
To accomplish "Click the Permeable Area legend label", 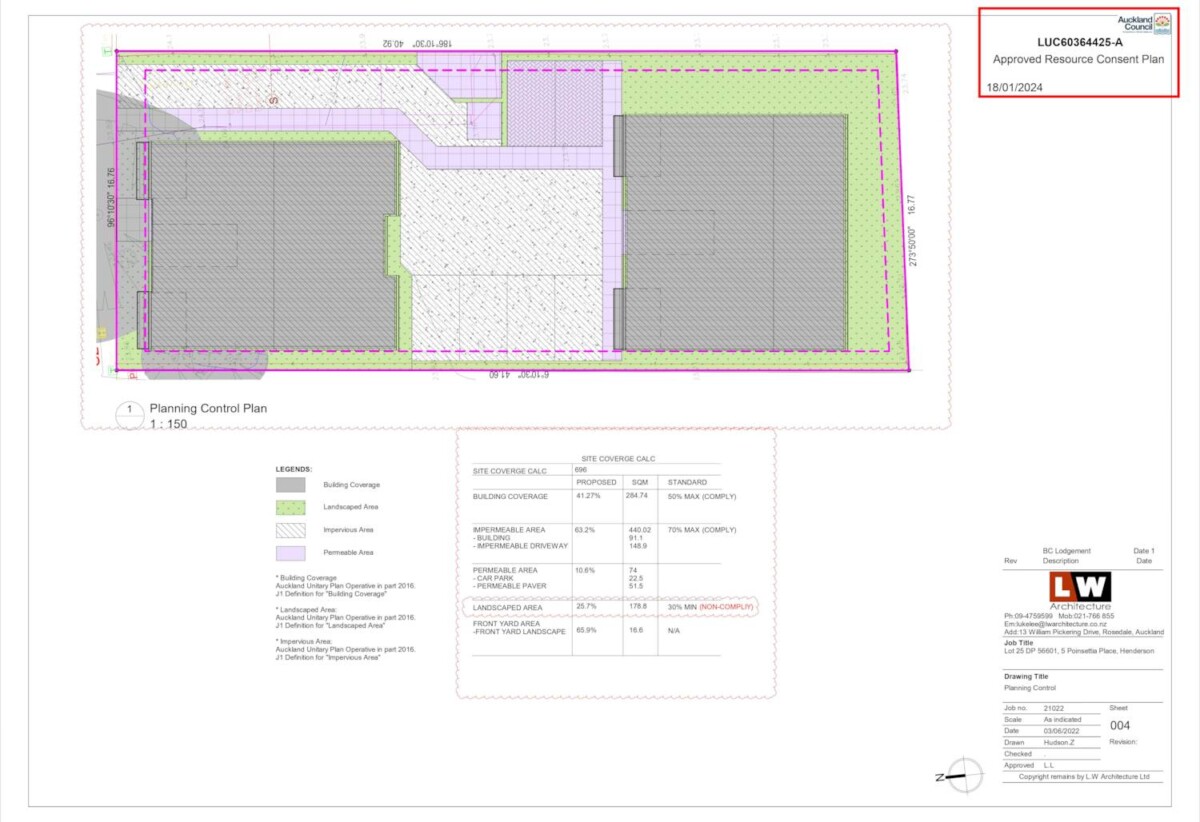I will coord(346,553).
